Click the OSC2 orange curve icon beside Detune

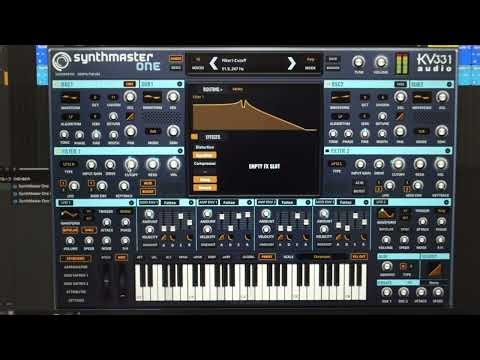400,117
